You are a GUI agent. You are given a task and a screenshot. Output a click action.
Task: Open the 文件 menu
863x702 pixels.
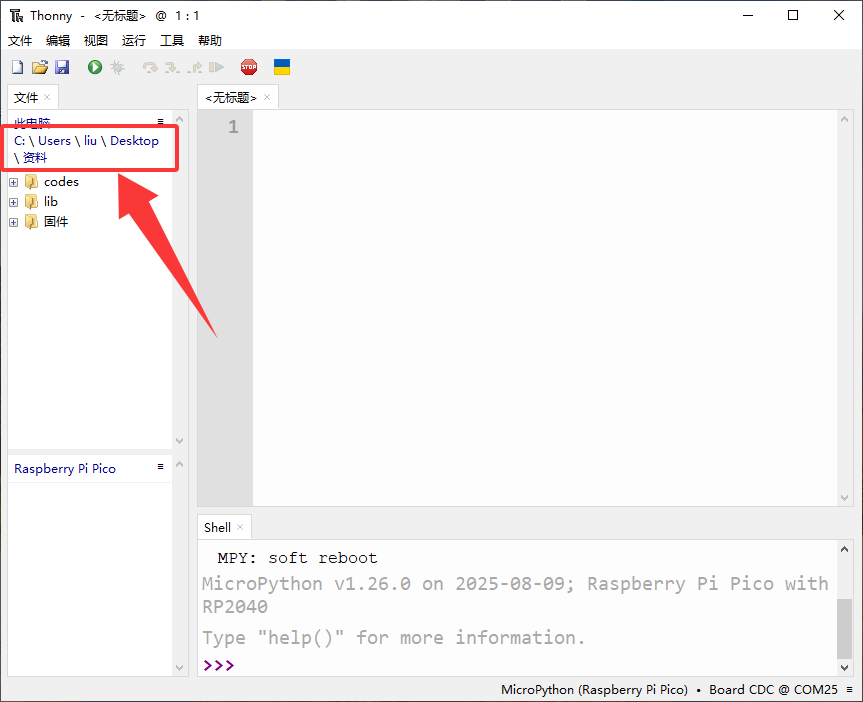pyautogui.click(x=20, y=41)
